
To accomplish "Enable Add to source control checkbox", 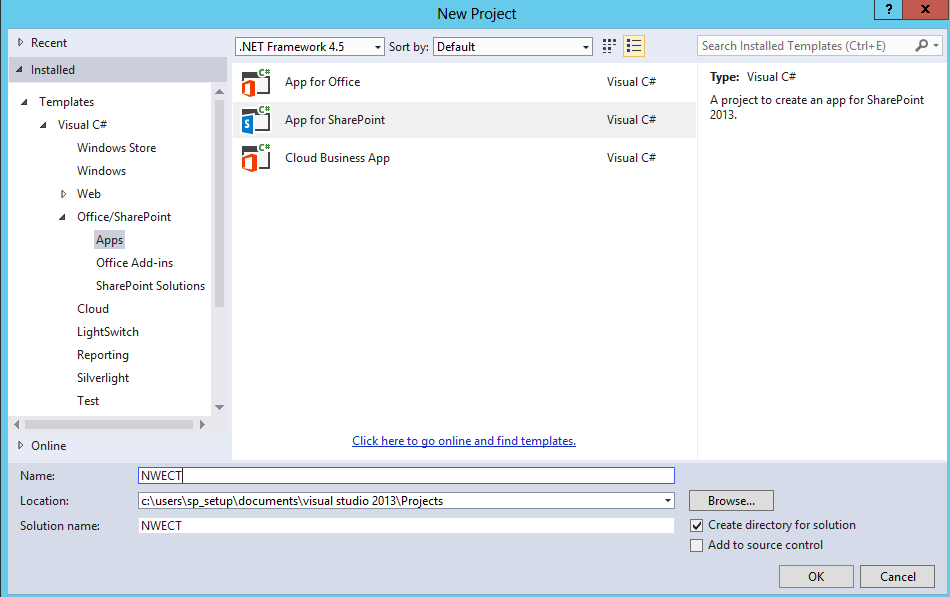I will [x=697, y=545].
